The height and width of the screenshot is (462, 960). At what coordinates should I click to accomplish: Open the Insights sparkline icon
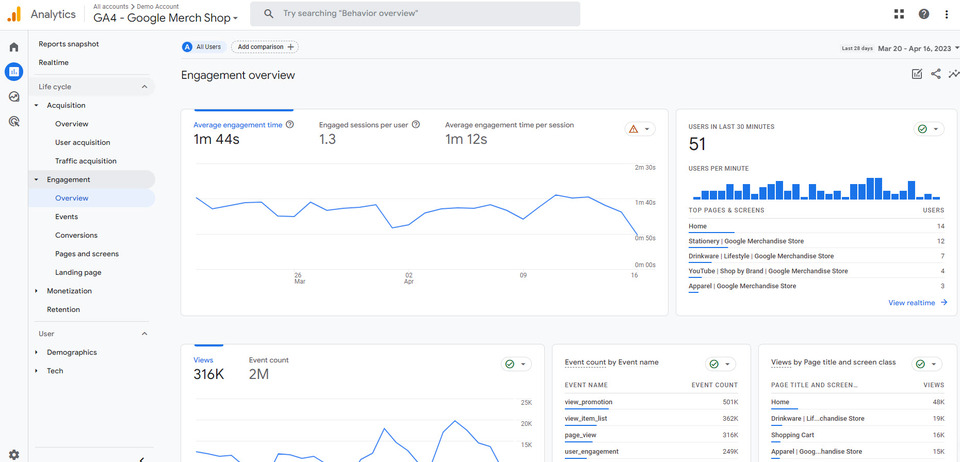tap(953, 74)
